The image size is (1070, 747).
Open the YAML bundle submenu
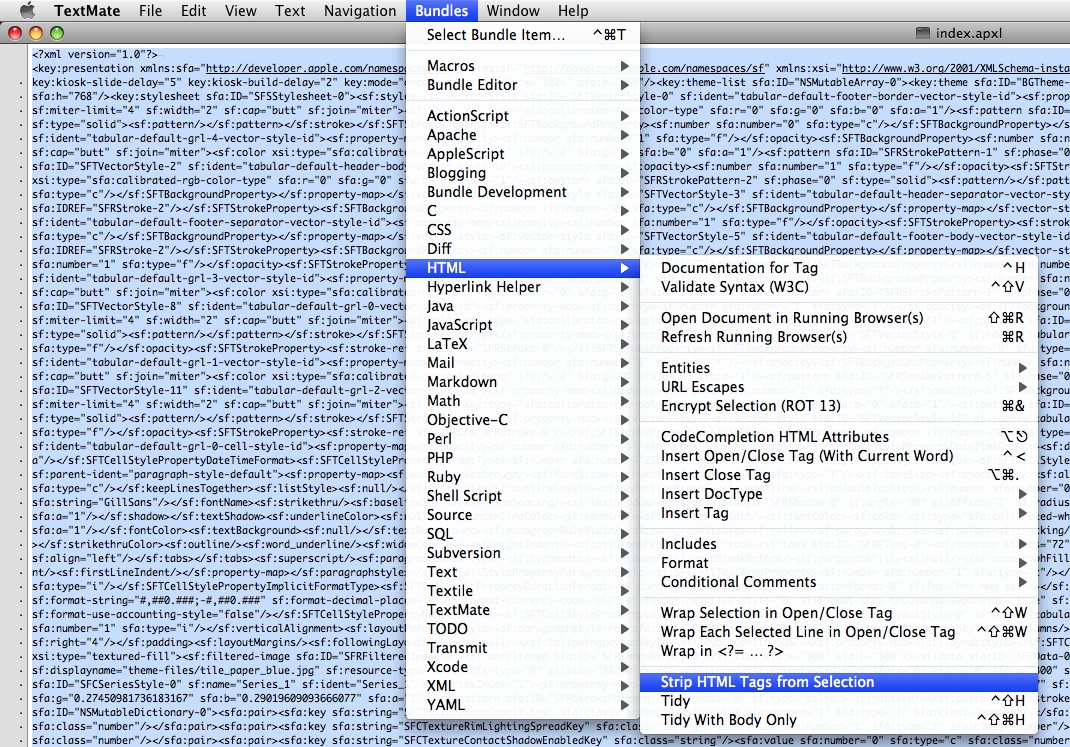pos(523,705)
